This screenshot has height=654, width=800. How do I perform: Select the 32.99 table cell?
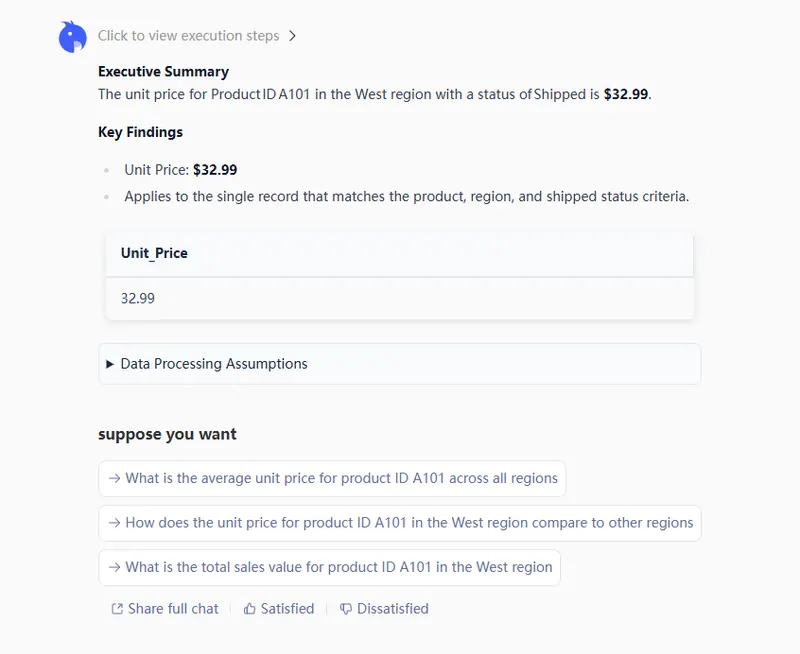pos(138,298)
